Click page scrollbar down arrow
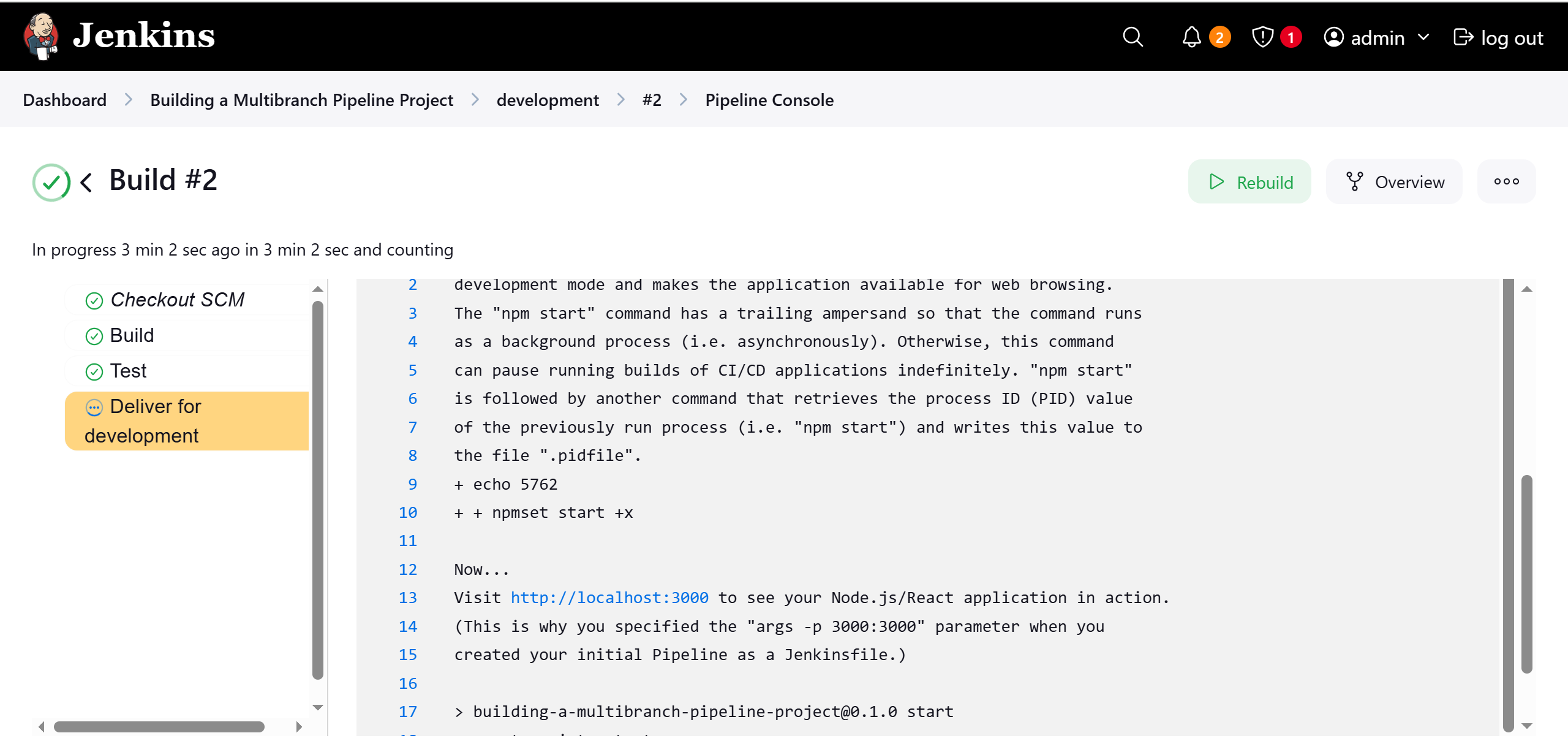Image resolution: width=1568 pixels, height=752 pixels. 1527,726
